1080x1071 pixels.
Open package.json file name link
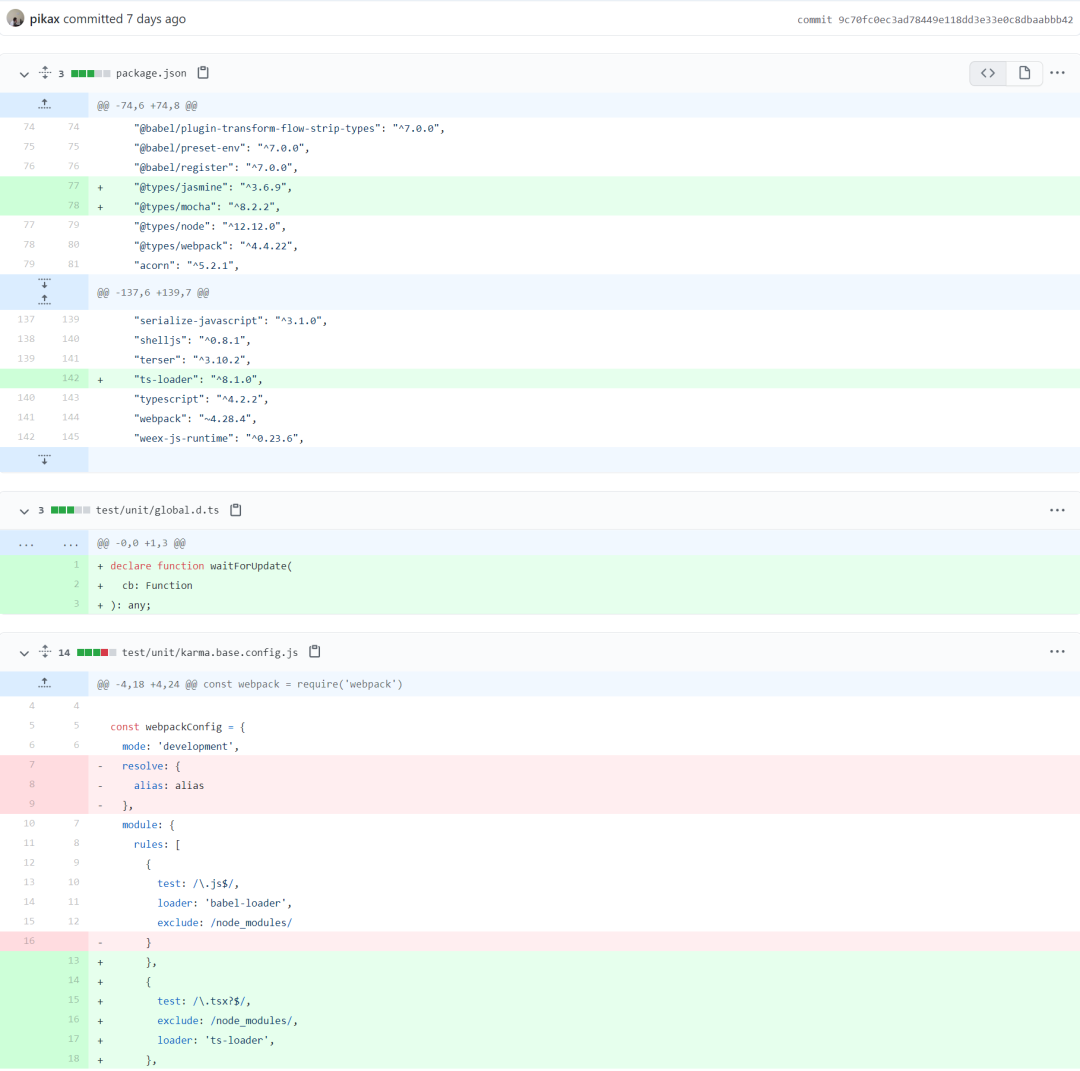point(151,73)
